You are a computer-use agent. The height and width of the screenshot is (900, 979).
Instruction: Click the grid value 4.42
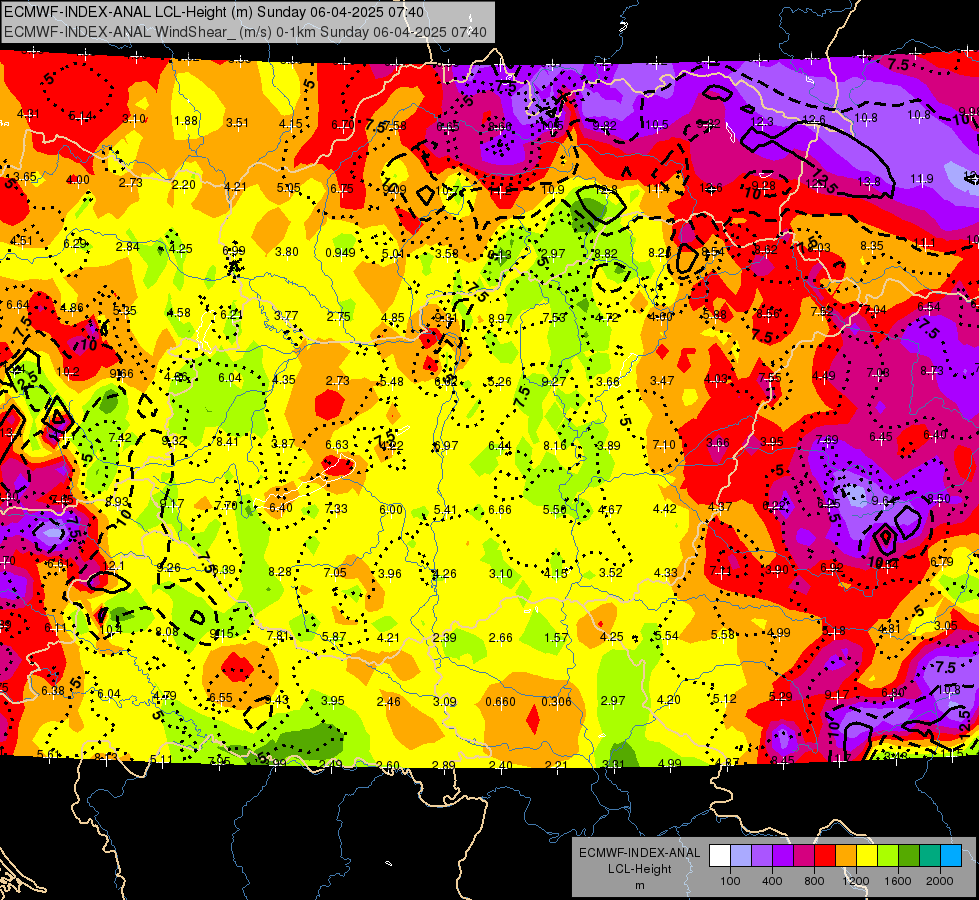click(664, 508)
